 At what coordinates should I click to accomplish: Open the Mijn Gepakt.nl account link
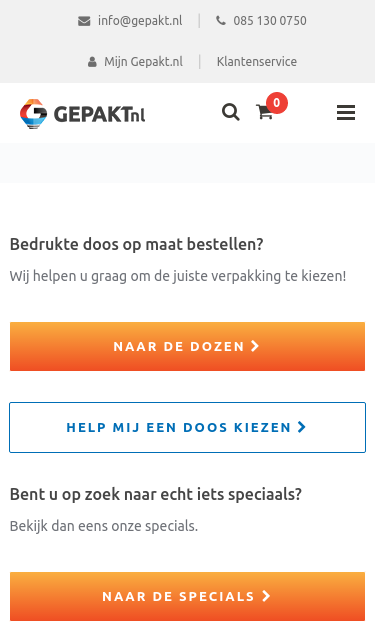pos(144,62)
